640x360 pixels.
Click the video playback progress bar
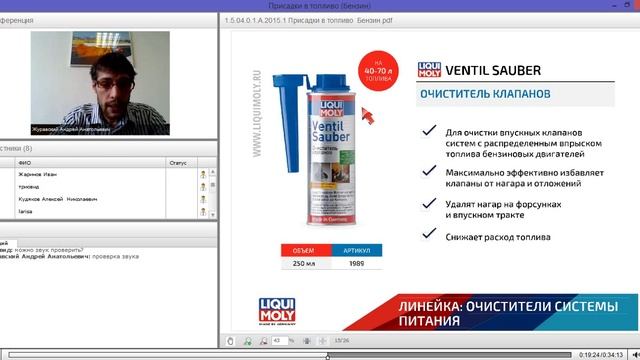[290, 355]
